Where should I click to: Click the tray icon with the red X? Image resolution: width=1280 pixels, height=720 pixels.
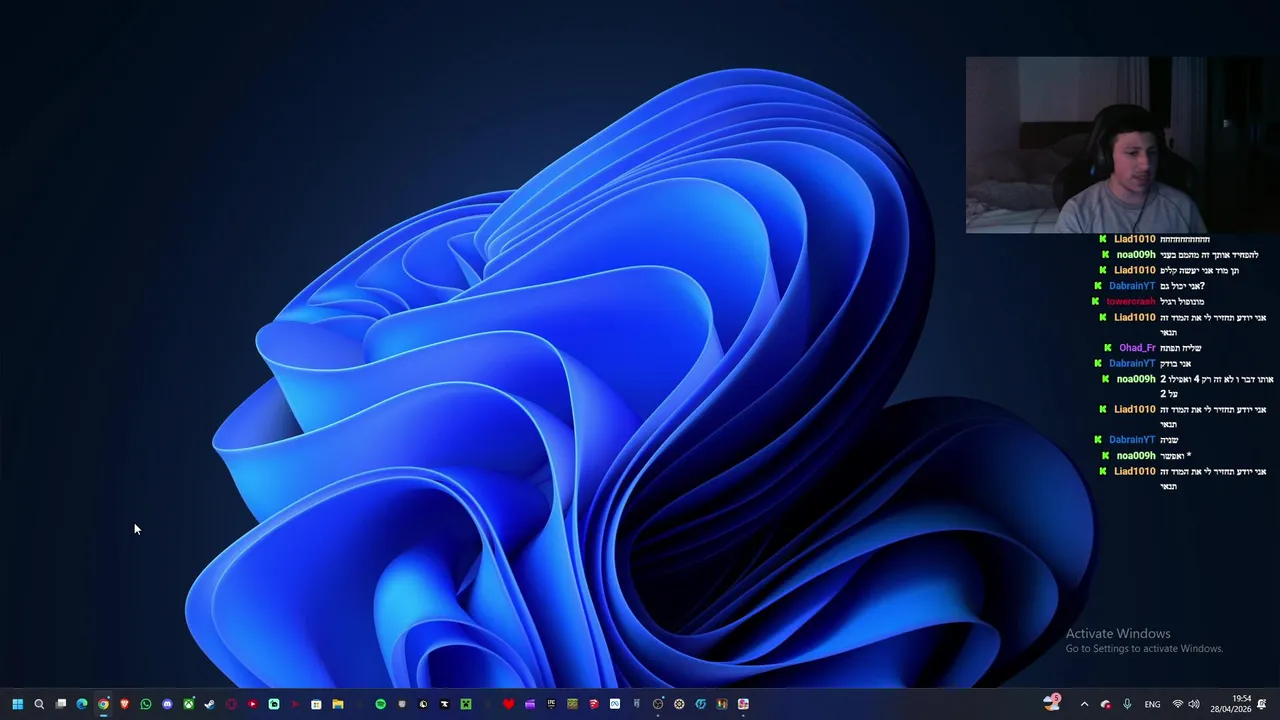pyautogui.click(x=1105, y=704)
